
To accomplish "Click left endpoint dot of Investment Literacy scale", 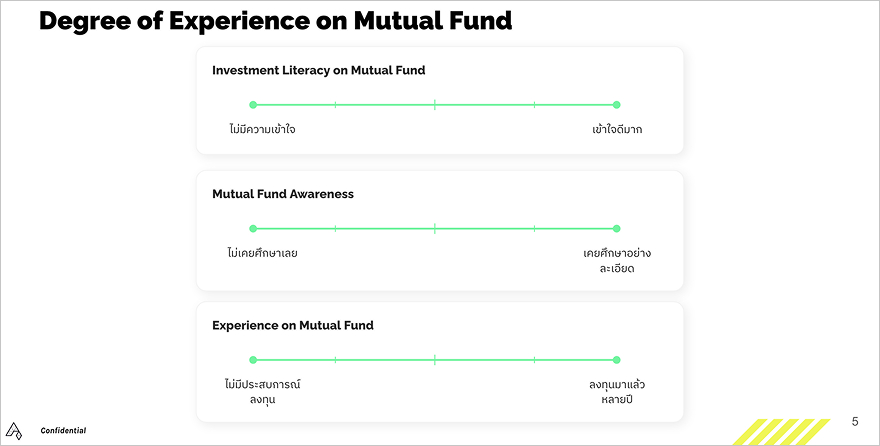I will pos(253,105).
